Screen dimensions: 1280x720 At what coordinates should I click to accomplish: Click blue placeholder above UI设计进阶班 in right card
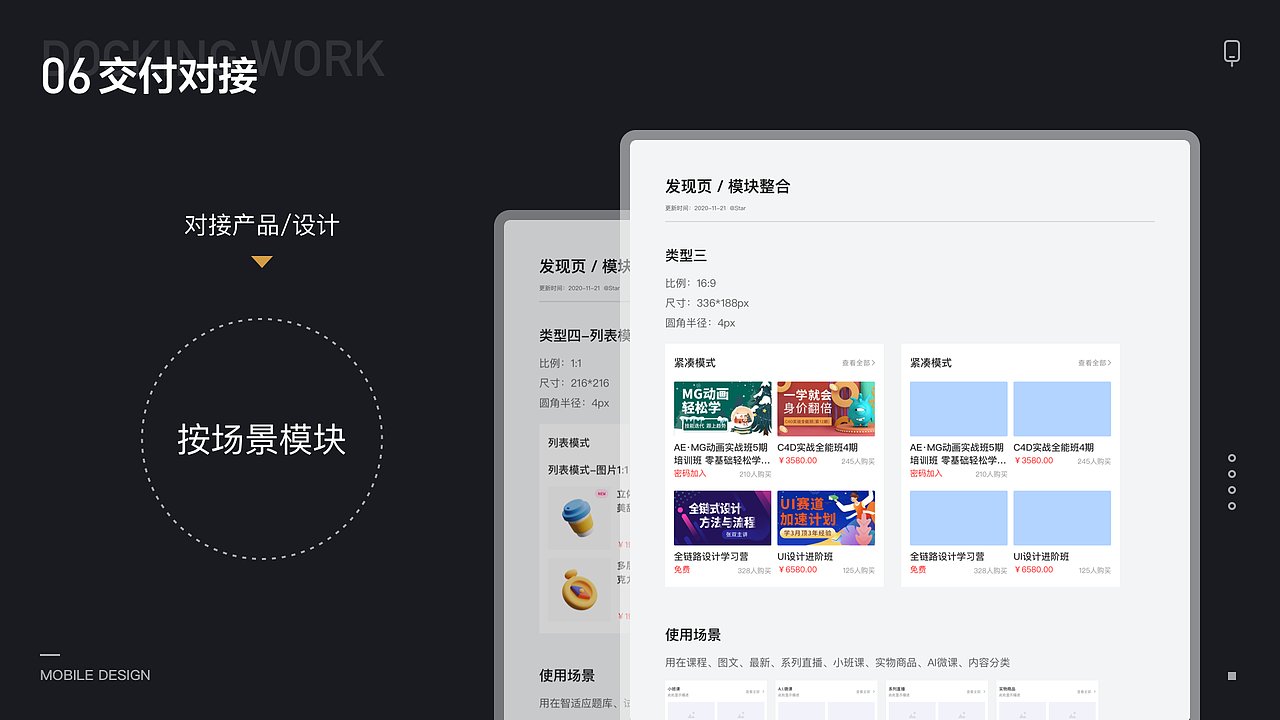click(1062, 517)
